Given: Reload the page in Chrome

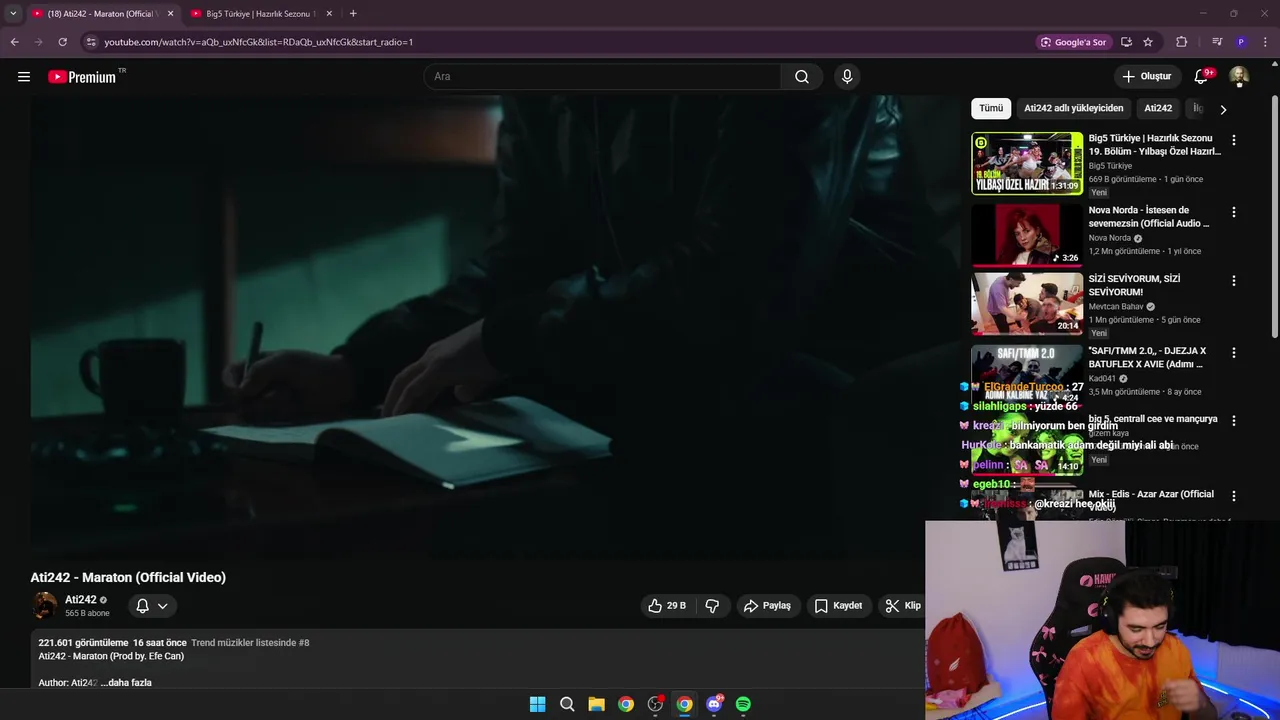Looking at the screenshot, I should pos(62,42).
